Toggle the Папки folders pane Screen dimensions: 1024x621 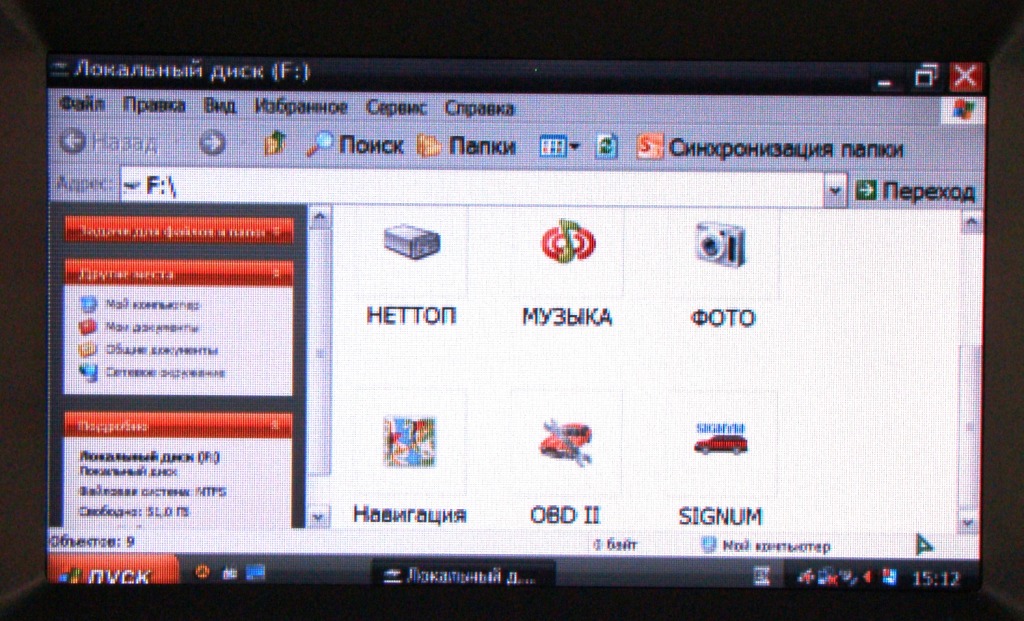tap(466, 147)
